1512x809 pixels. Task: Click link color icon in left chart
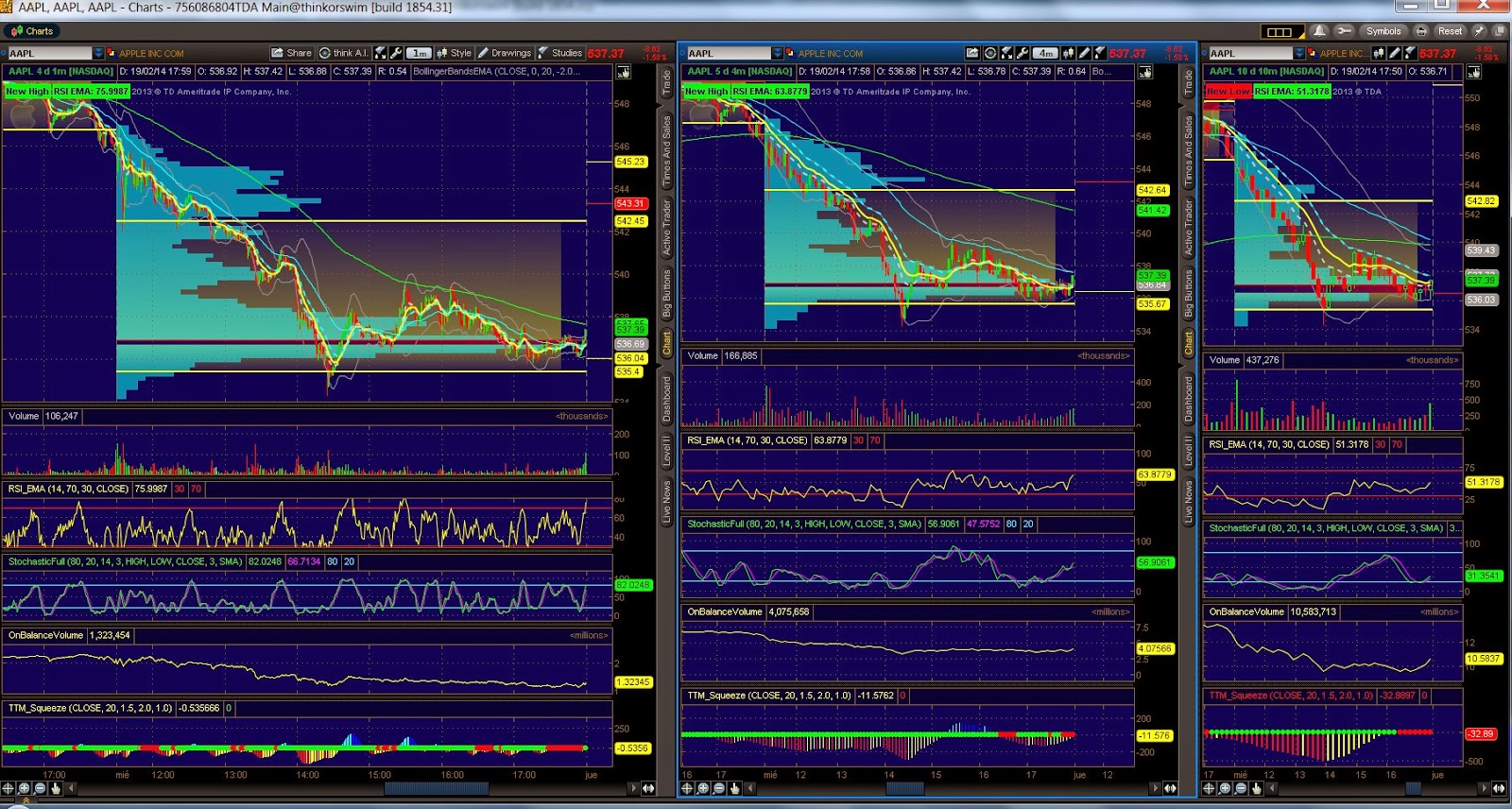pyautogui.click(x=112, y=53)
